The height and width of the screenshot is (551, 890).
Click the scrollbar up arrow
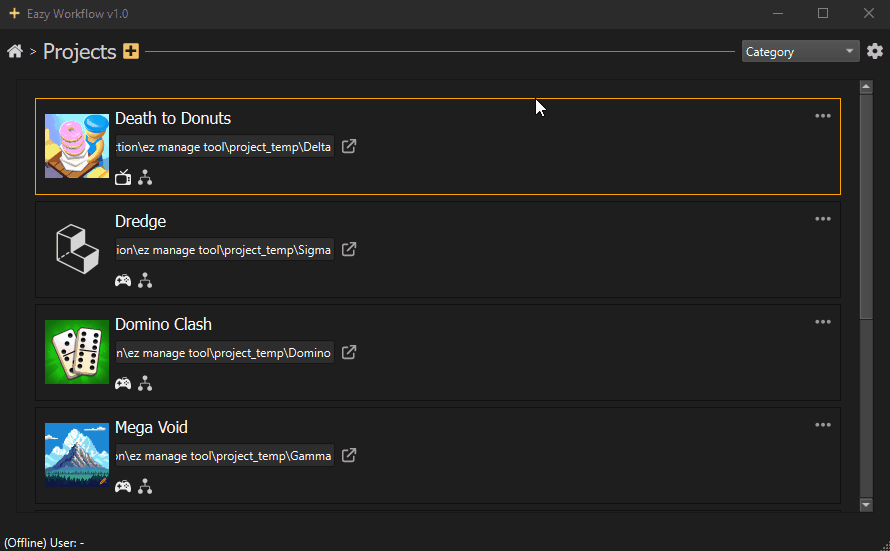[866, 87]
